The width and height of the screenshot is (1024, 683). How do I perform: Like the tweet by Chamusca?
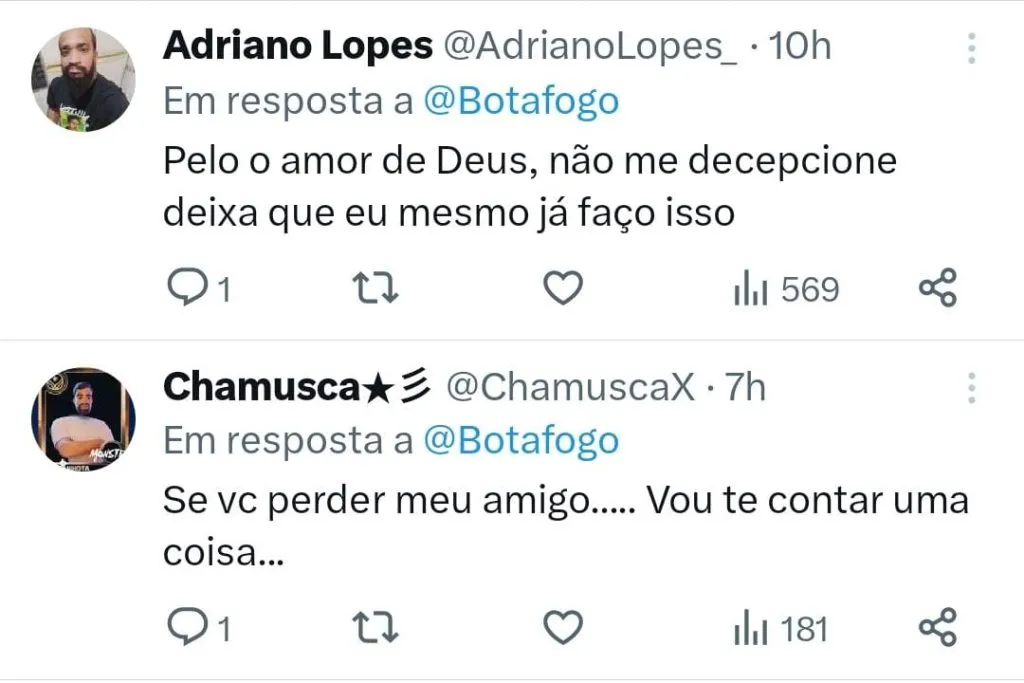tap(562, 629)
